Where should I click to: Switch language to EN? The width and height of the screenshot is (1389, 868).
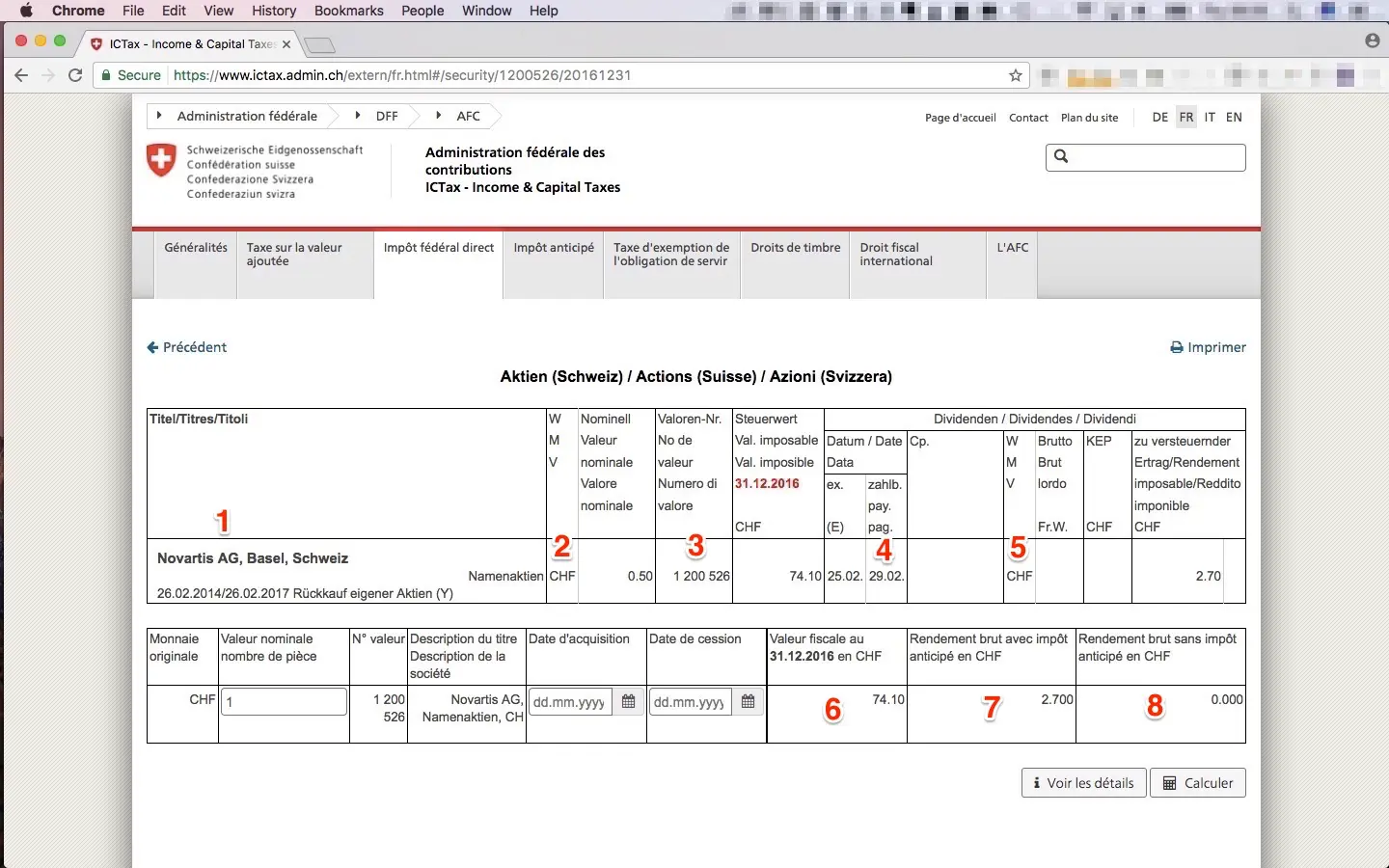[x=1234, y=117]
